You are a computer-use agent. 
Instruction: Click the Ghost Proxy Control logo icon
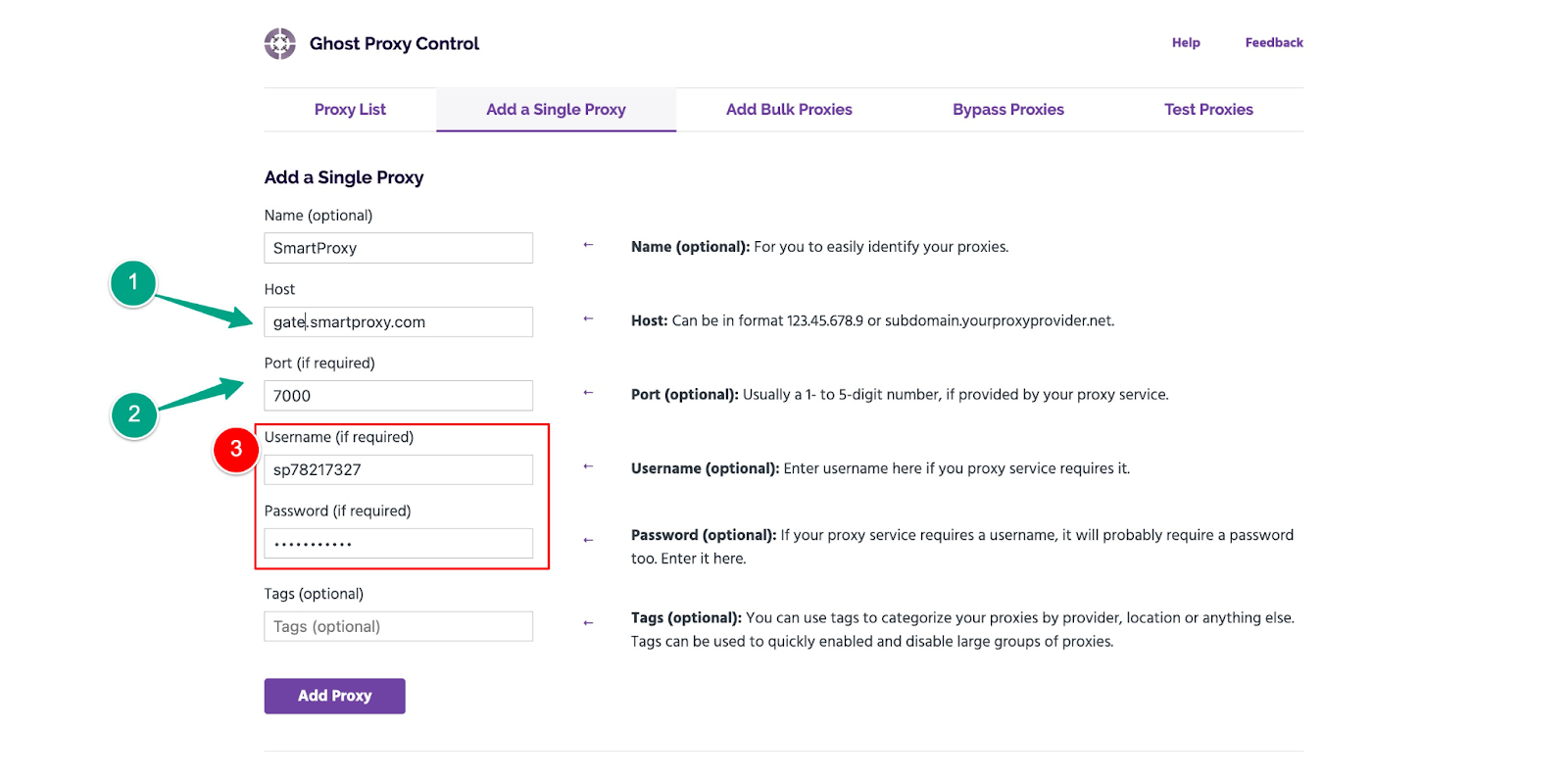pyautogui.click(x=279, y=44)
